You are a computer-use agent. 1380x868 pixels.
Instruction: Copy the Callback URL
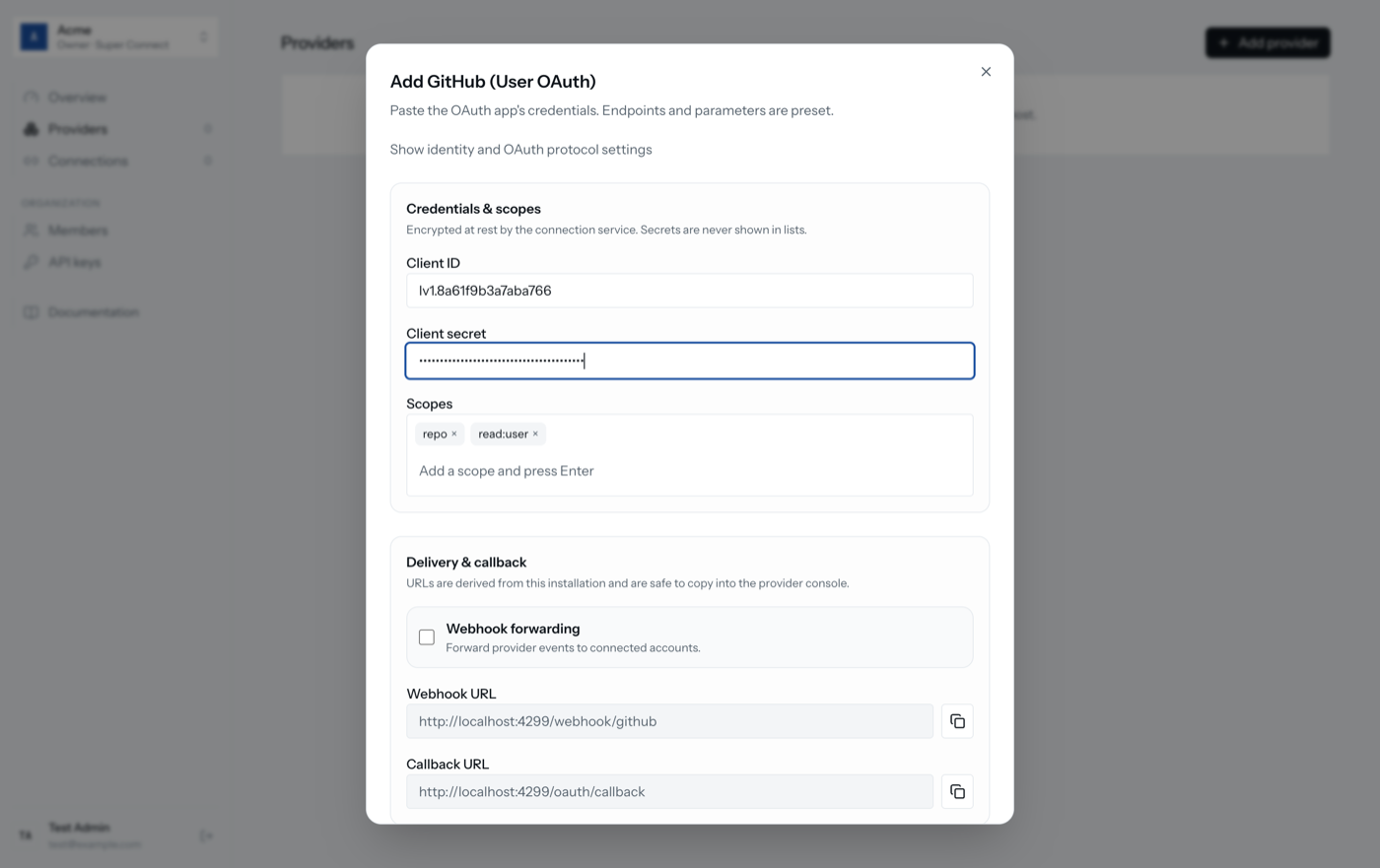(957, 791)
